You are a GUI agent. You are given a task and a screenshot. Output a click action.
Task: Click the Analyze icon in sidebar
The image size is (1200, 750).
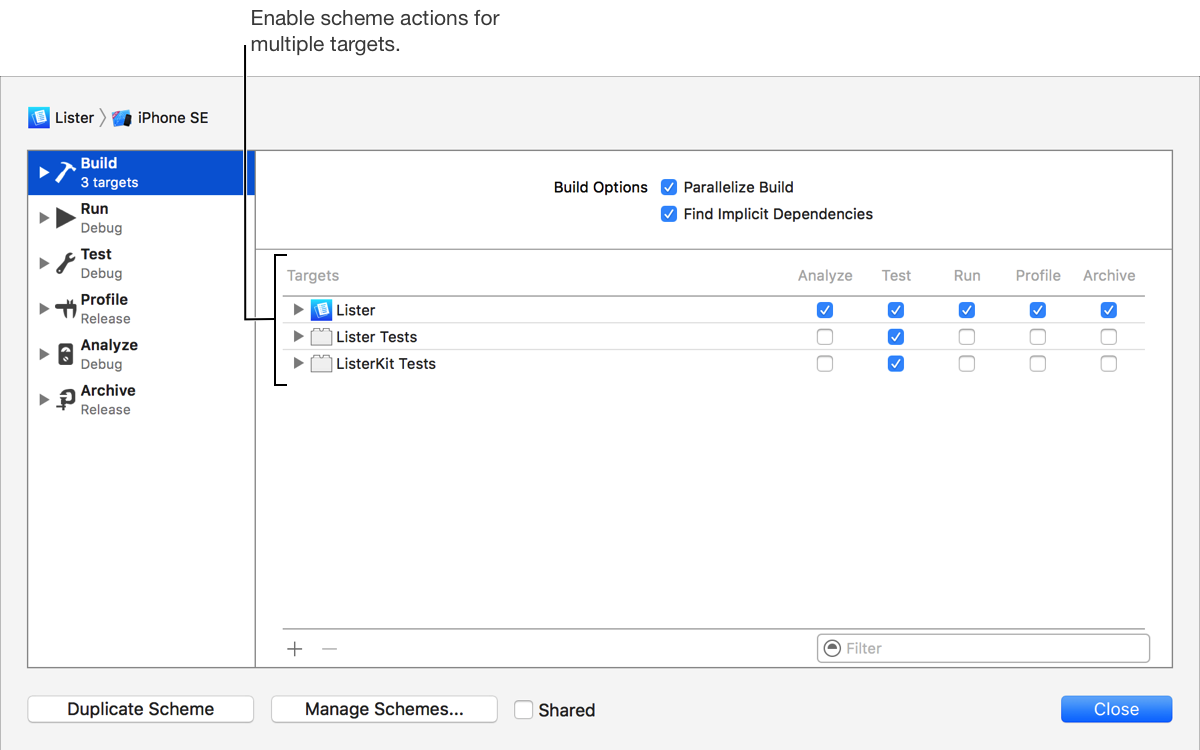click(x=65, y=354)
